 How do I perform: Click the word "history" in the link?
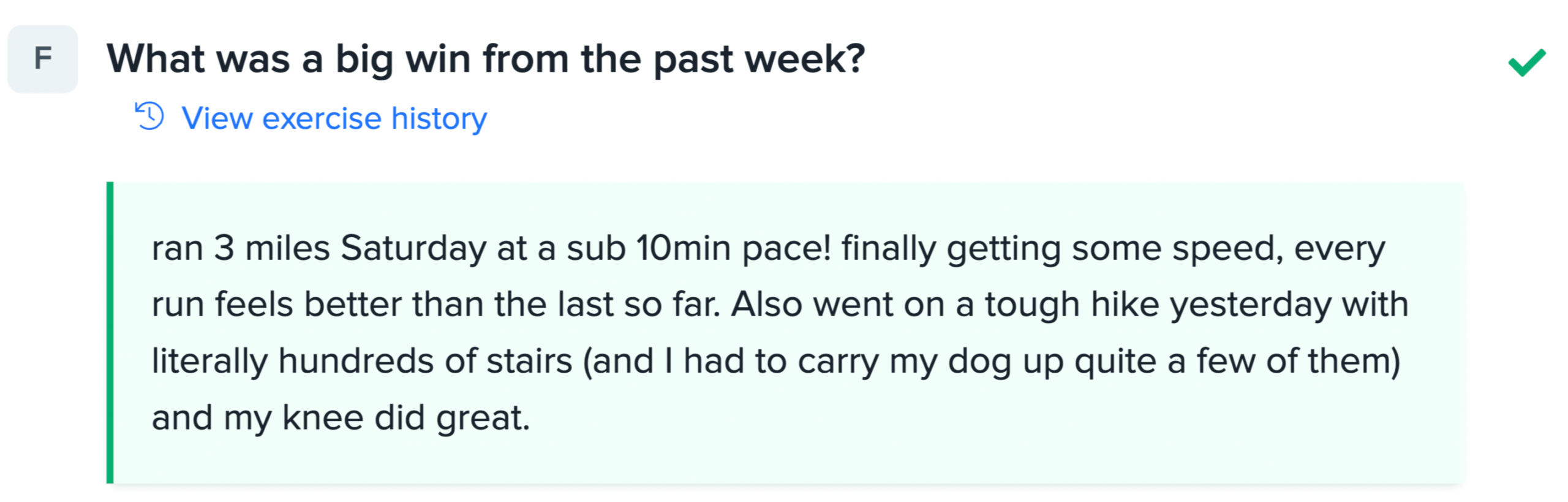(x=439, y=118)
